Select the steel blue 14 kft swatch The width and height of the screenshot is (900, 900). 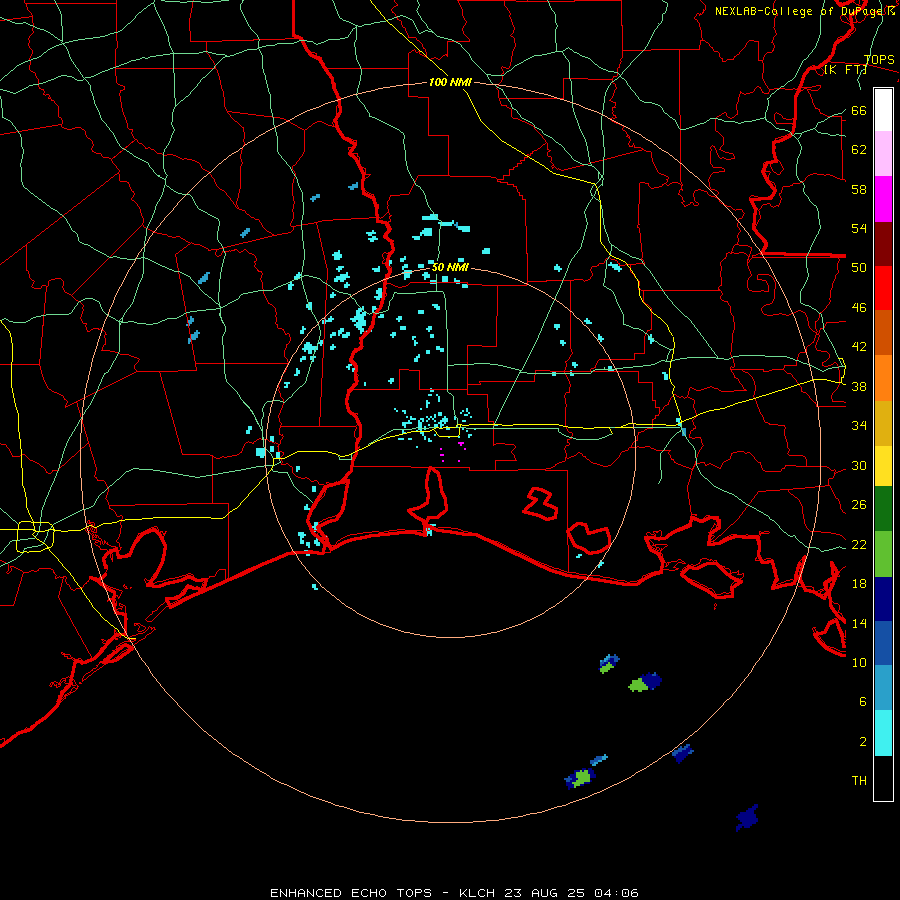(x=883, y=688)
